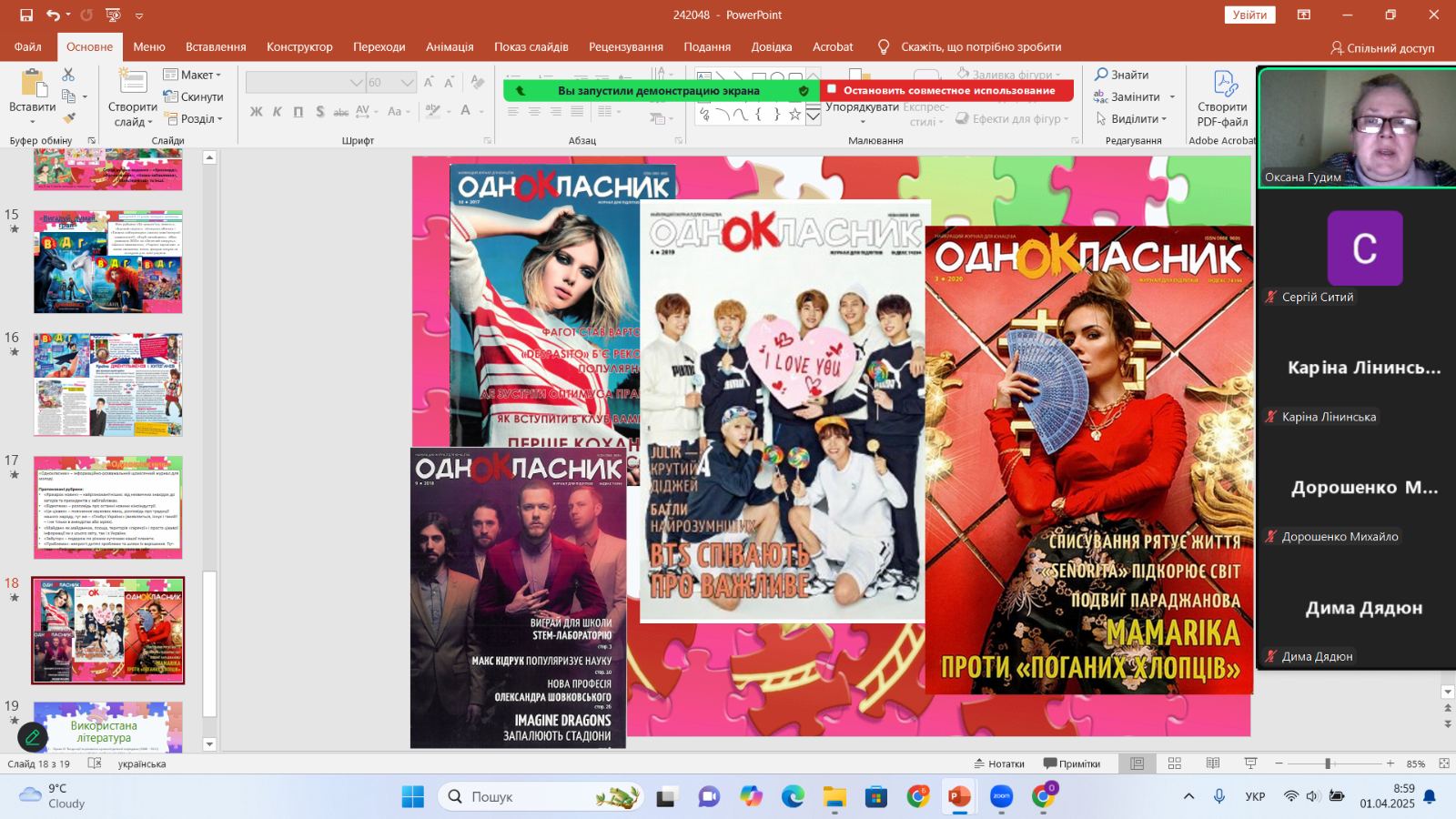Fit slide to current window icon

1444,763
